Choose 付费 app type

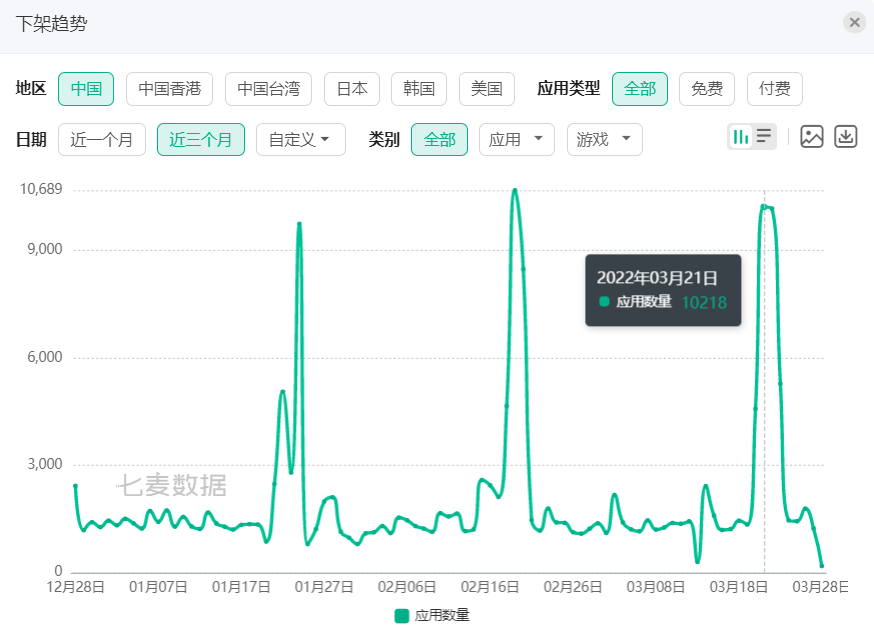(775, 89)
